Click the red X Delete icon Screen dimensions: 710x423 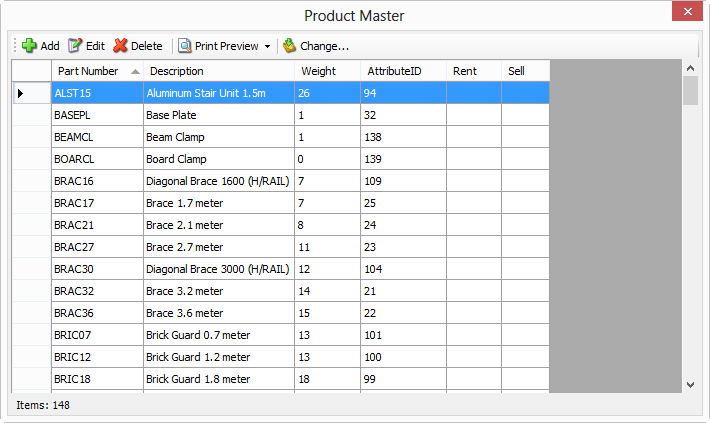click(x=120, y=46)
